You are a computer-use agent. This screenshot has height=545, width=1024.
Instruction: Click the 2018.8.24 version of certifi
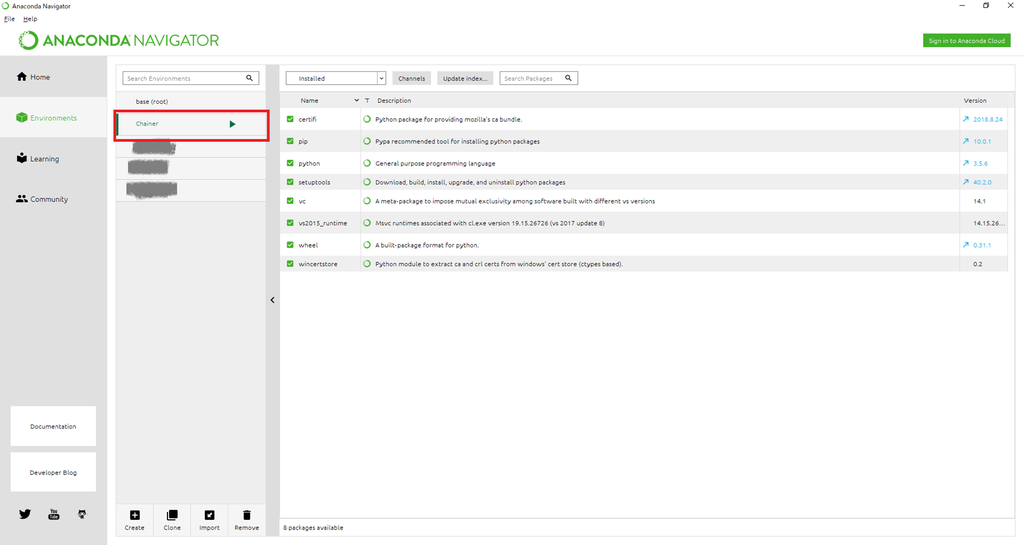[x=987, y=119]
